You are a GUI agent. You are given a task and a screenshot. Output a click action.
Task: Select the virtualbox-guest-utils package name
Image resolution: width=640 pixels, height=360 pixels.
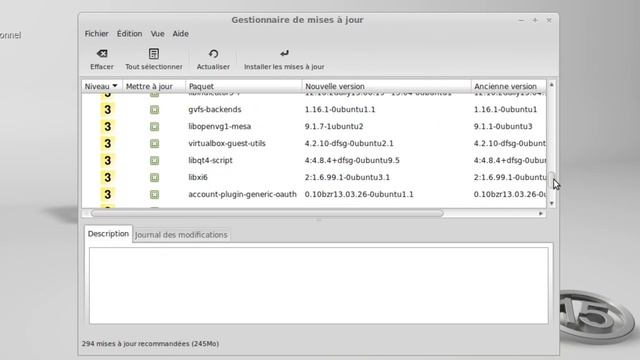click(x=227, y=143)
